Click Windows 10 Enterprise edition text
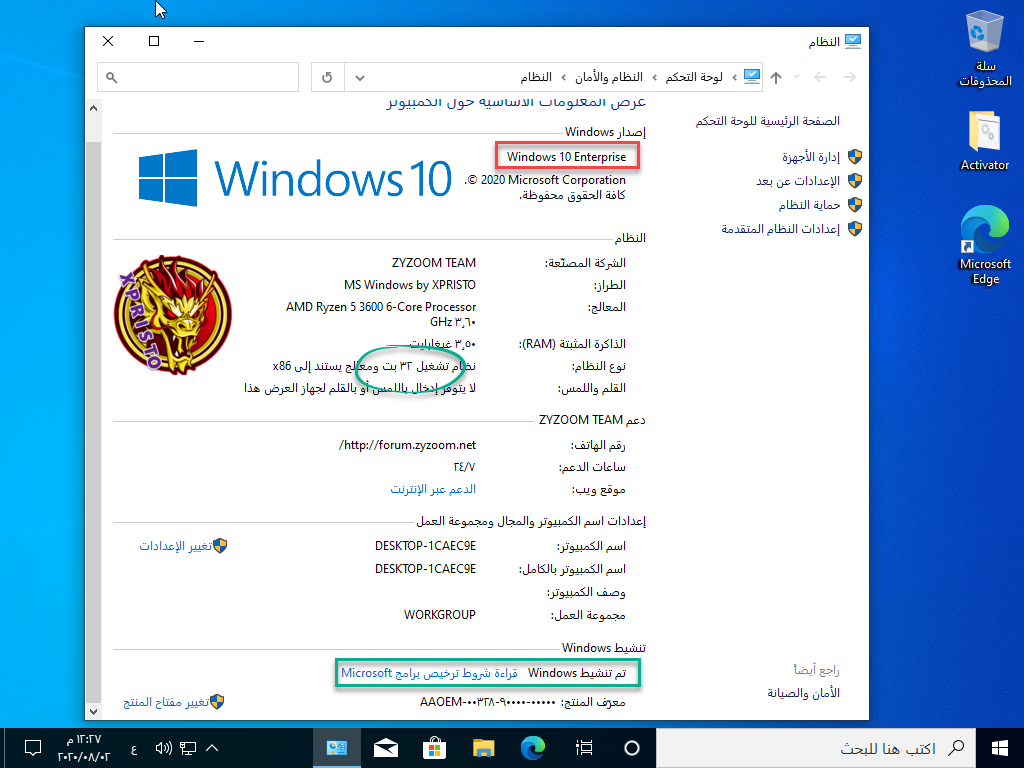The image size is (1024, 768). click(566, 157)
